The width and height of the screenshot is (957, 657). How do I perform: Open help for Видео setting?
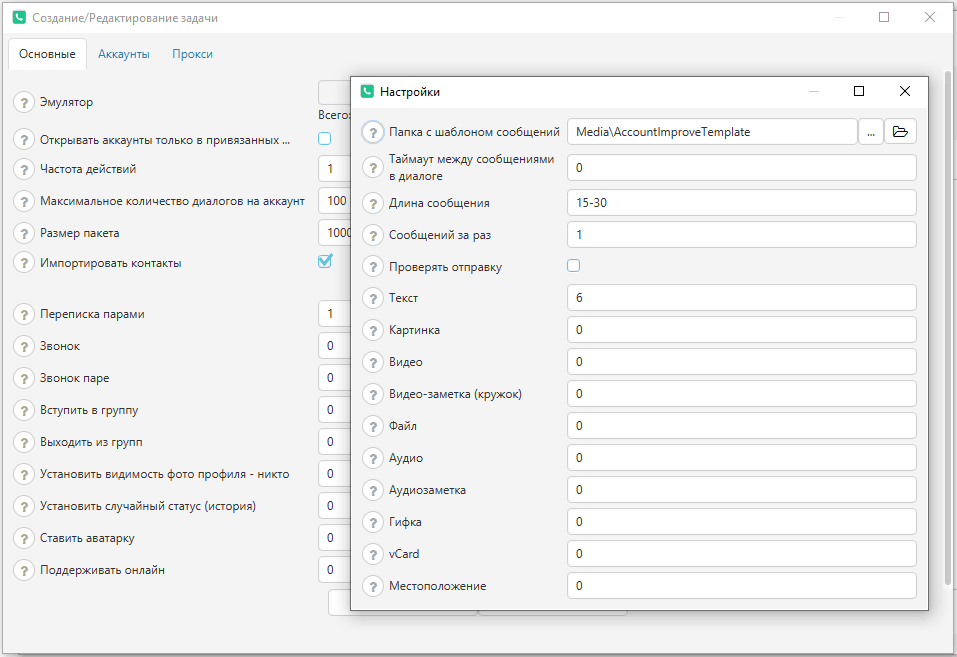[373, 362]
